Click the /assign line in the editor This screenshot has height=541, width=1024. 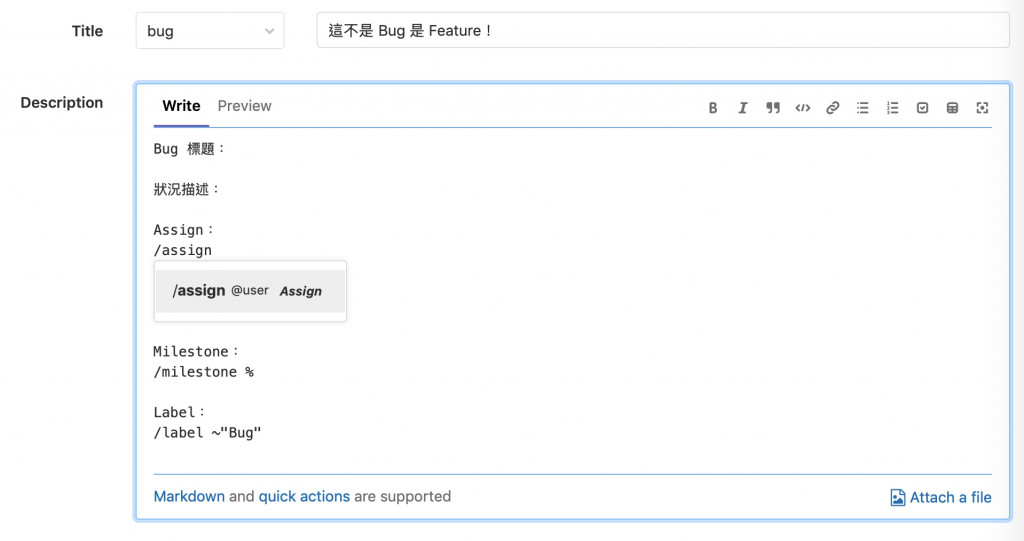183,250
